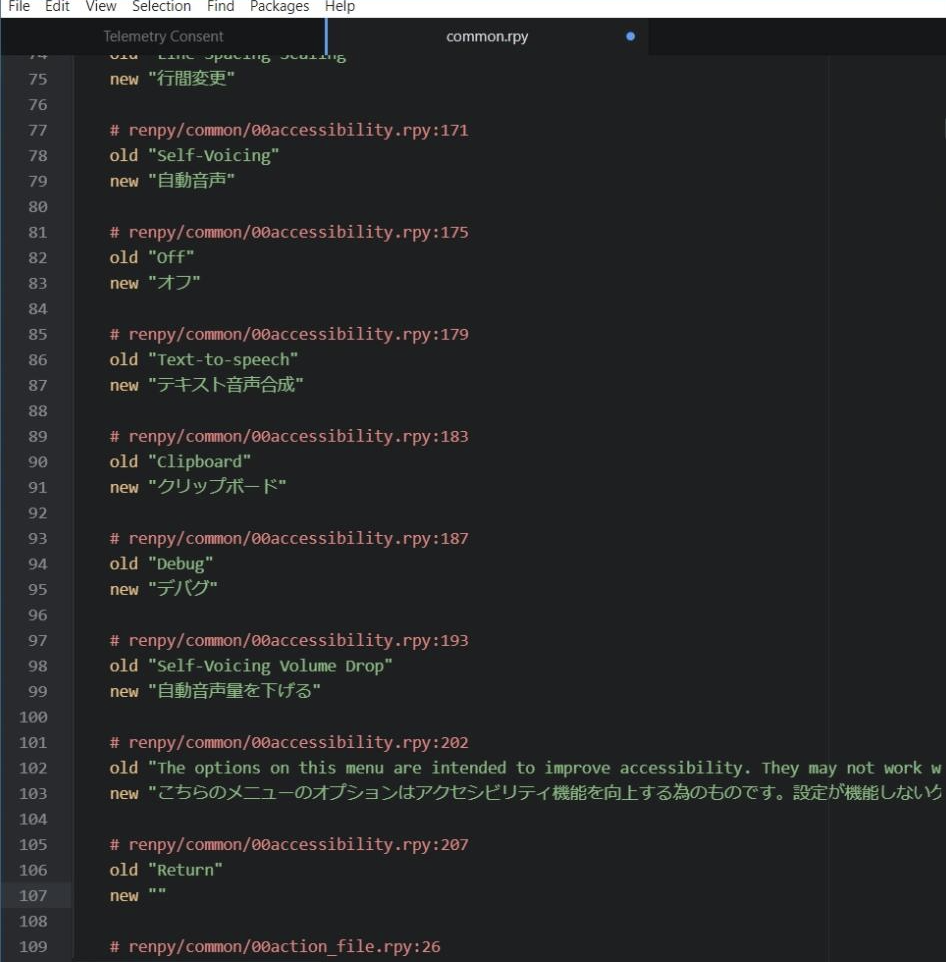Open the Help menu
Screen dimensions: 946x962
pos(340,7)
